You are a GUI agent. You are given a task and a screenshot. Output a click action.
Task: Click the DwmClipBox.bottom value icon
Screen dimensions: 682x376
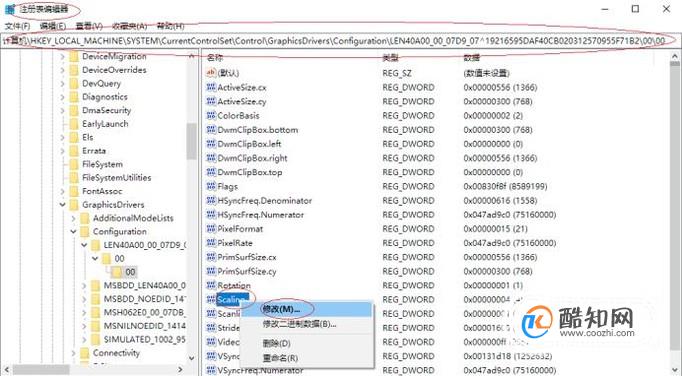pos(211,130)
